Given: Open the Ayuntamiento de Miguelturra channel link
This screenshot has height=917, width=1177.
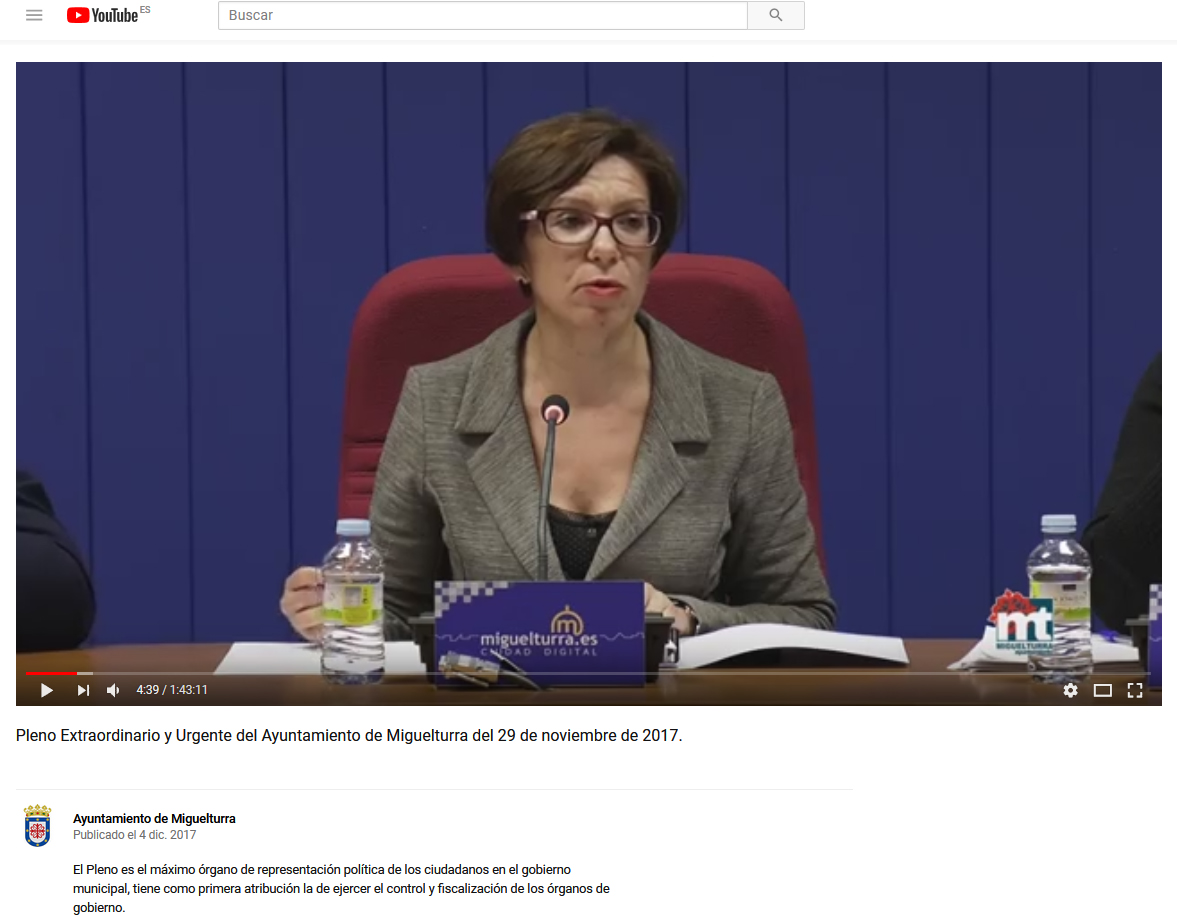Looking at the screenshot, I should tap(154, 818).
